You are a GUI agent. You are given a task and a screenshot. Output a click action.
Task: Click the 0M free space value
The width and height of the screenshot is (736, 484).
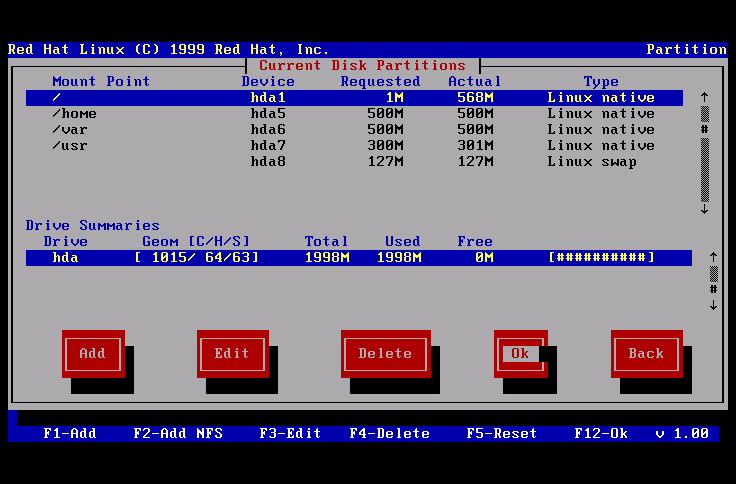point(484,258)
